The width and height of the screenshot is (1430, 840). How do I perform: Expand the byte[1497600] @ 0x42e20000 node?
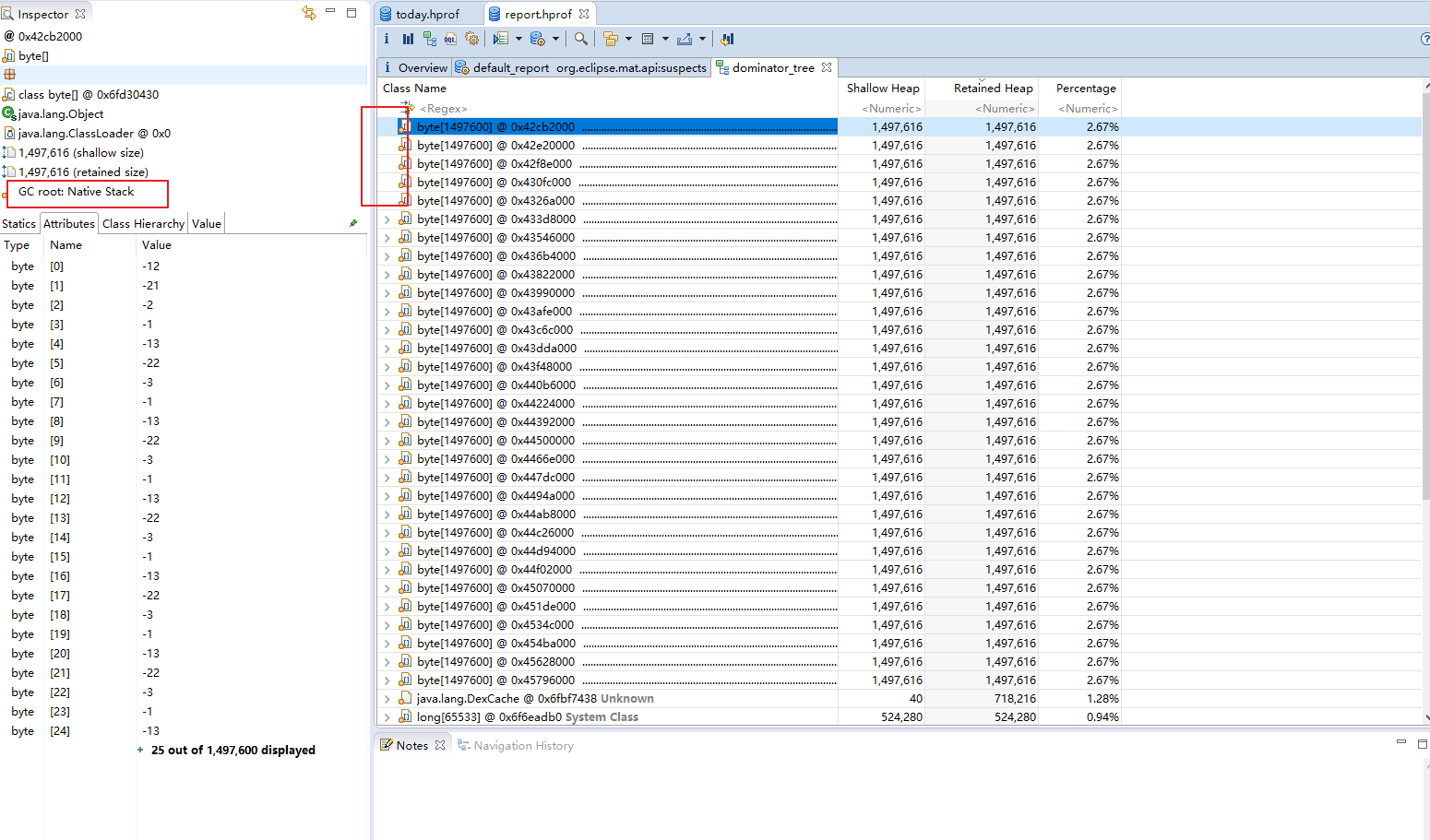click(387, 145)
